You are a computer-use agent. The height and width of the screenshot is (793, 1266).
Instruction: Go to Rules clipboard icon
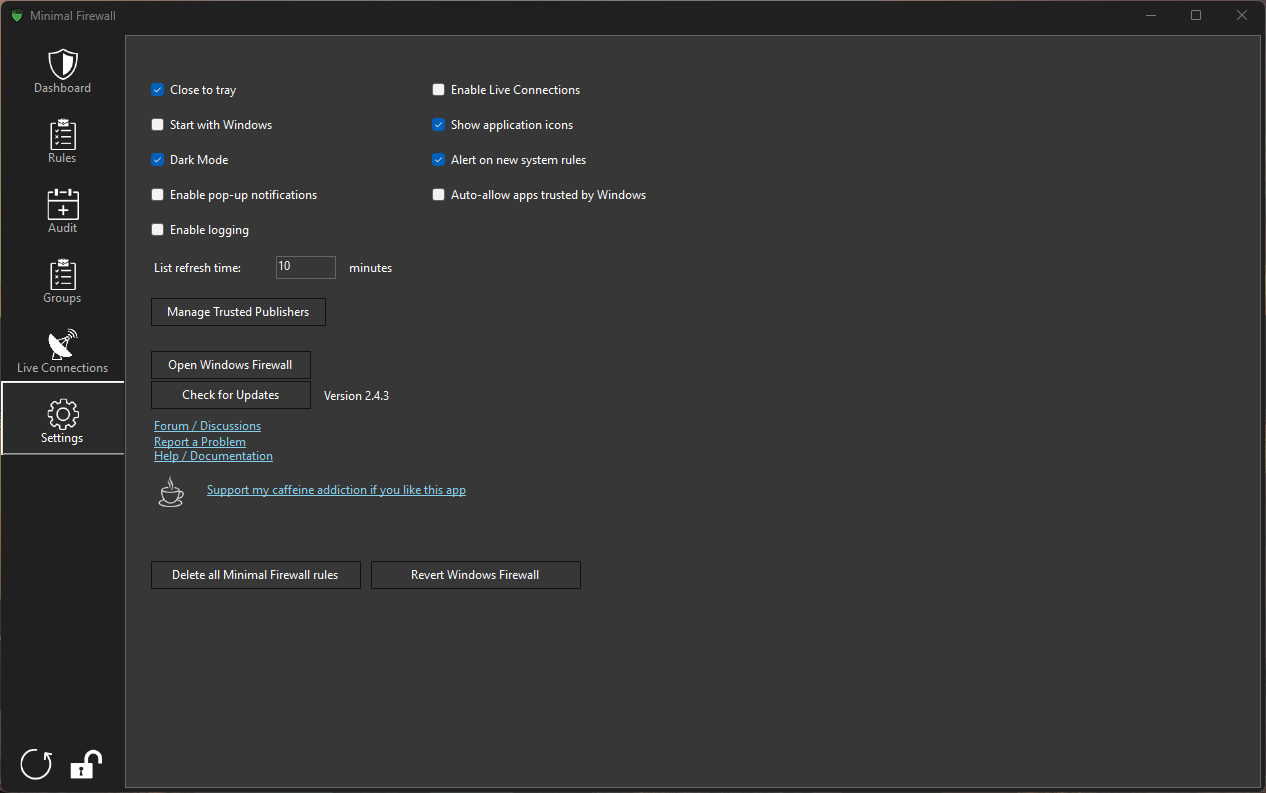coord(63,135)
